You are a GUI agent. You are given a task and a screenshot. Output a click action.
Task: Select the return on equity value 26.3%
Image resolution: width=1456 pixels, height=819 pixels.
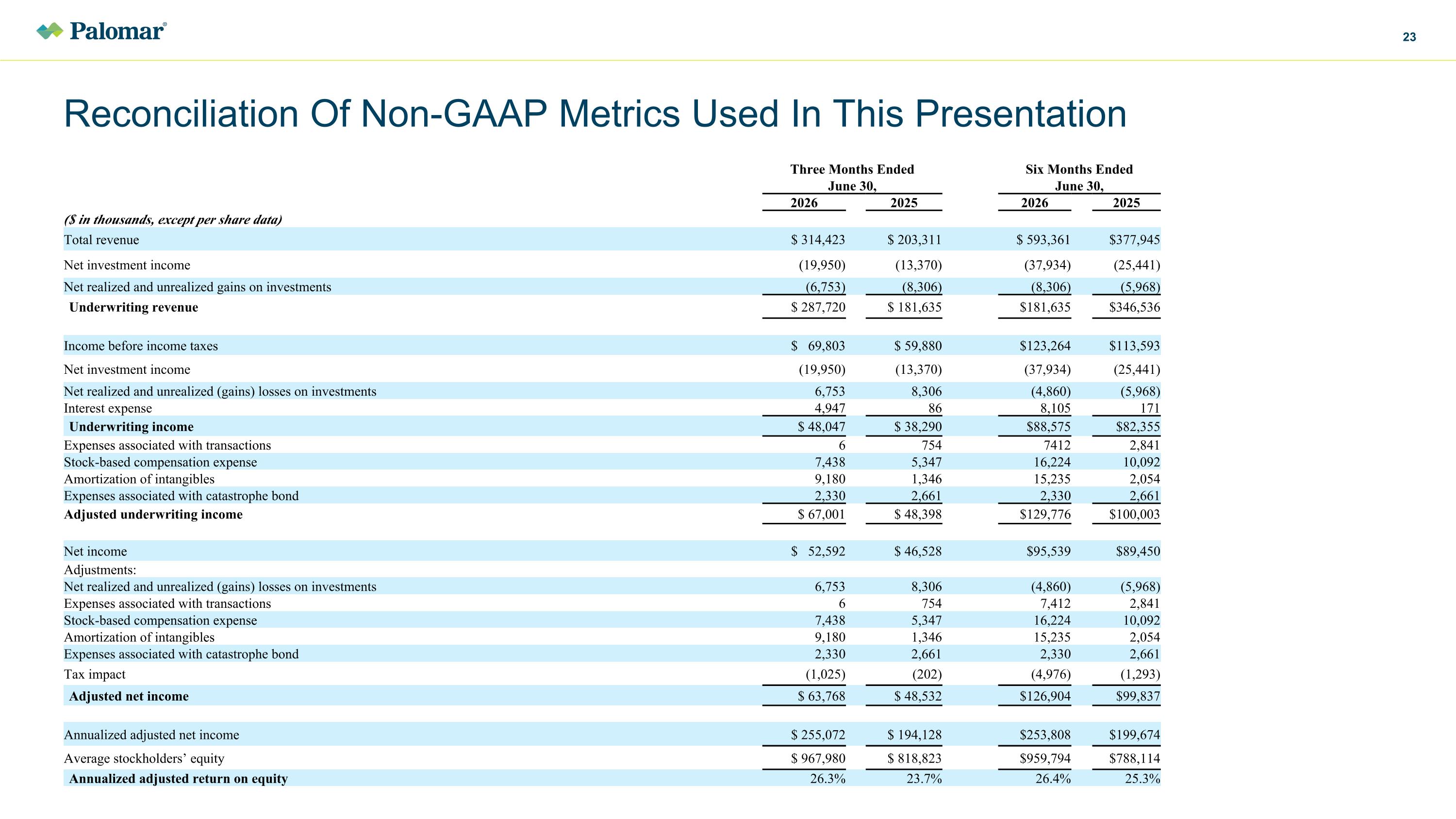(828, 779)
